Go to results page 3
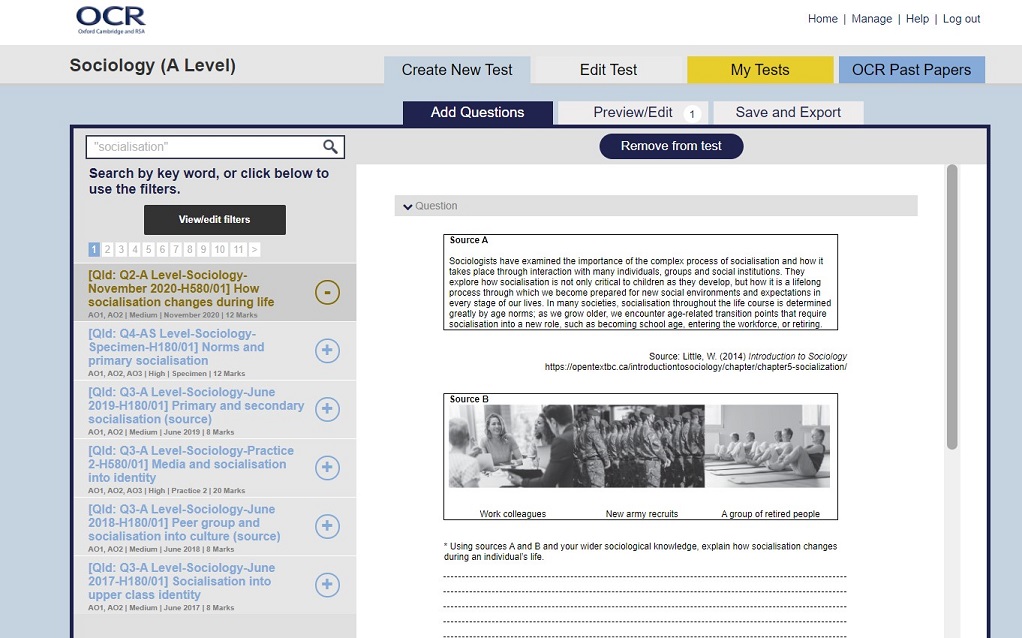Screen dimensions: 1022x638 (121, 249)
